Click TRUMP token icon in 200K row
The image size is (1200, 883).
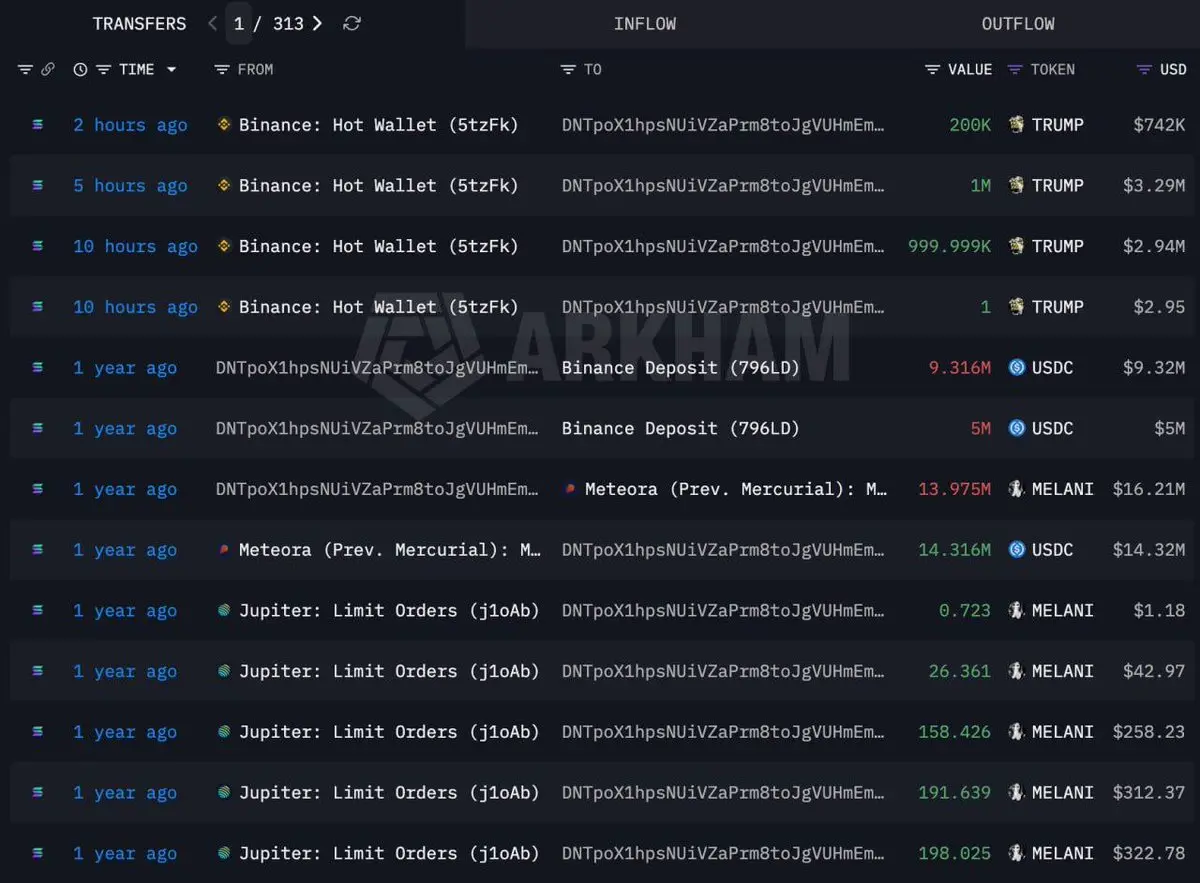pos(1017,125)
